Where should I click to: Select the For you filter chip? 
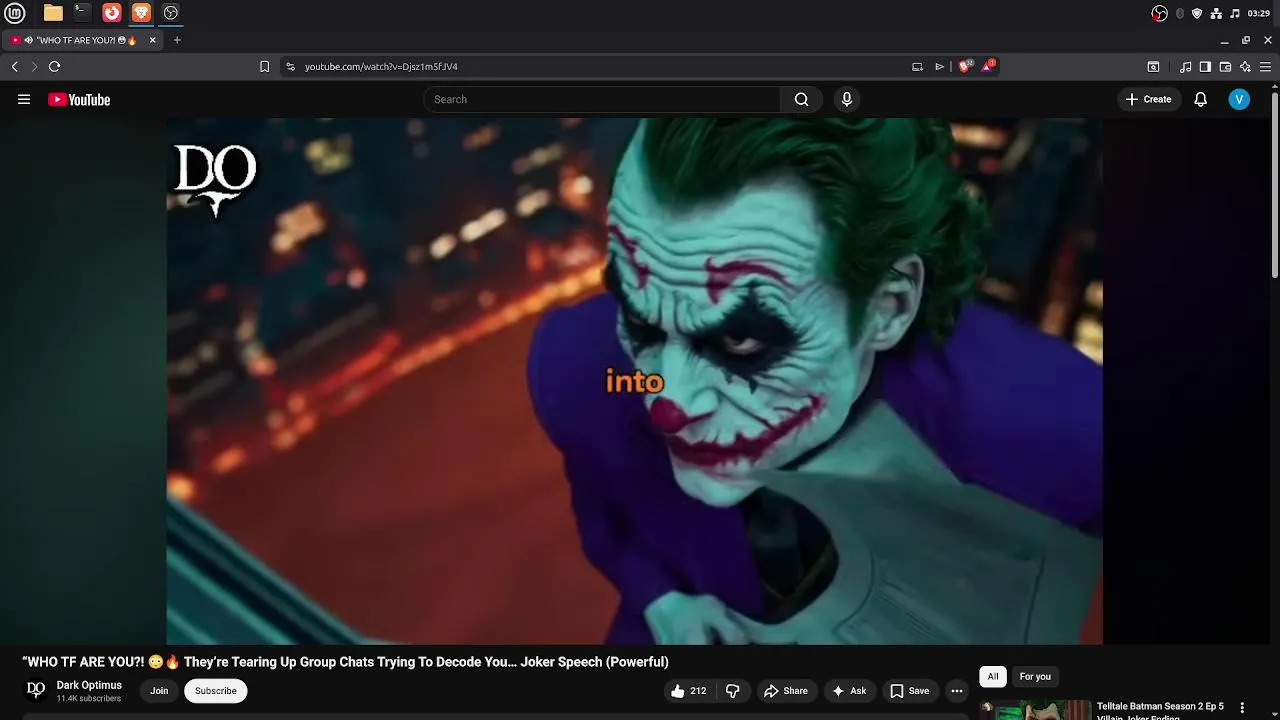(1035, 677)
